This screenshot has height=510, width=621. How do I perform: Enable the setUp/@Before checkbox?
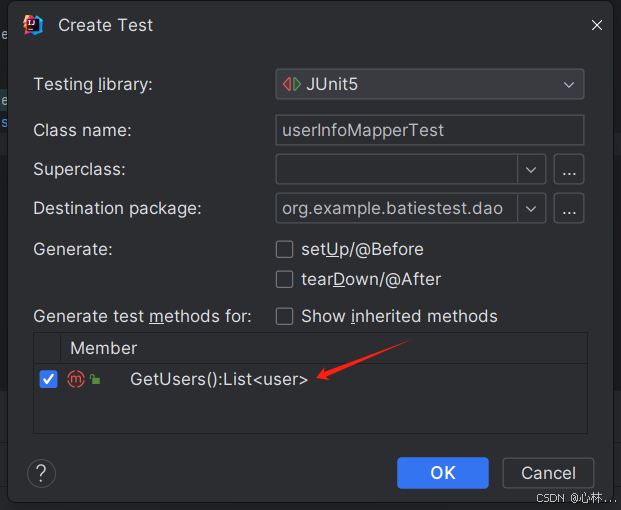(284, 249)
